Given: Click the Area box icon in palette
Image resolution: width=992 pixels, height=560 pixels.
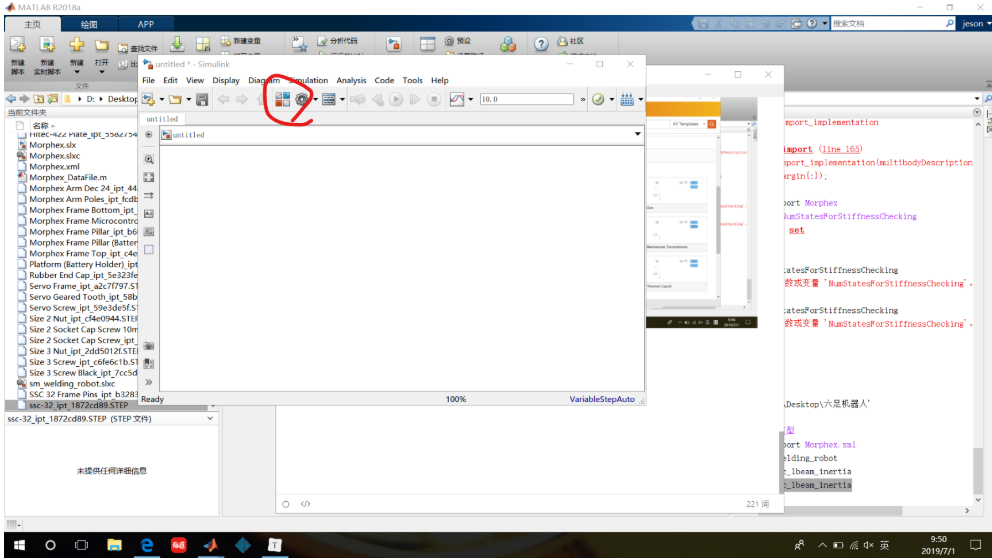Looking at the screenshot, I should point(149,249).
